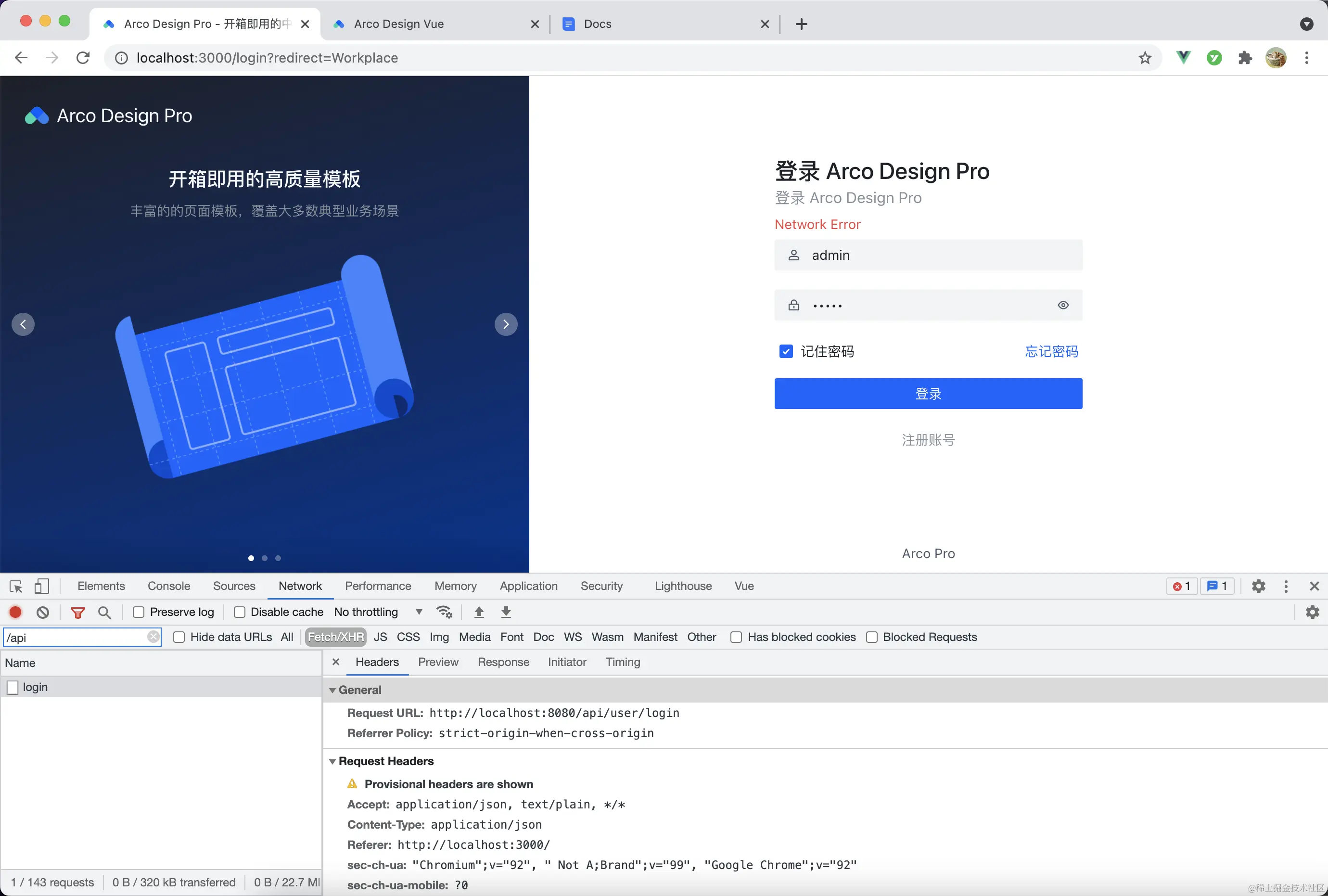
Task: Toggle the device toolbar icon
Action: pos(42,586)
